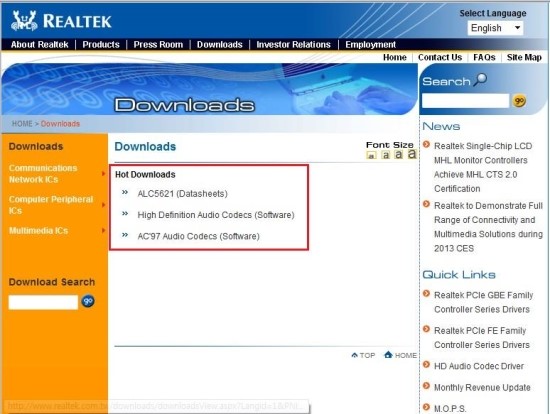Open the HD Audio Codec Driver quick link
Viewport: 550px width, 414px height.
[479, 366]
